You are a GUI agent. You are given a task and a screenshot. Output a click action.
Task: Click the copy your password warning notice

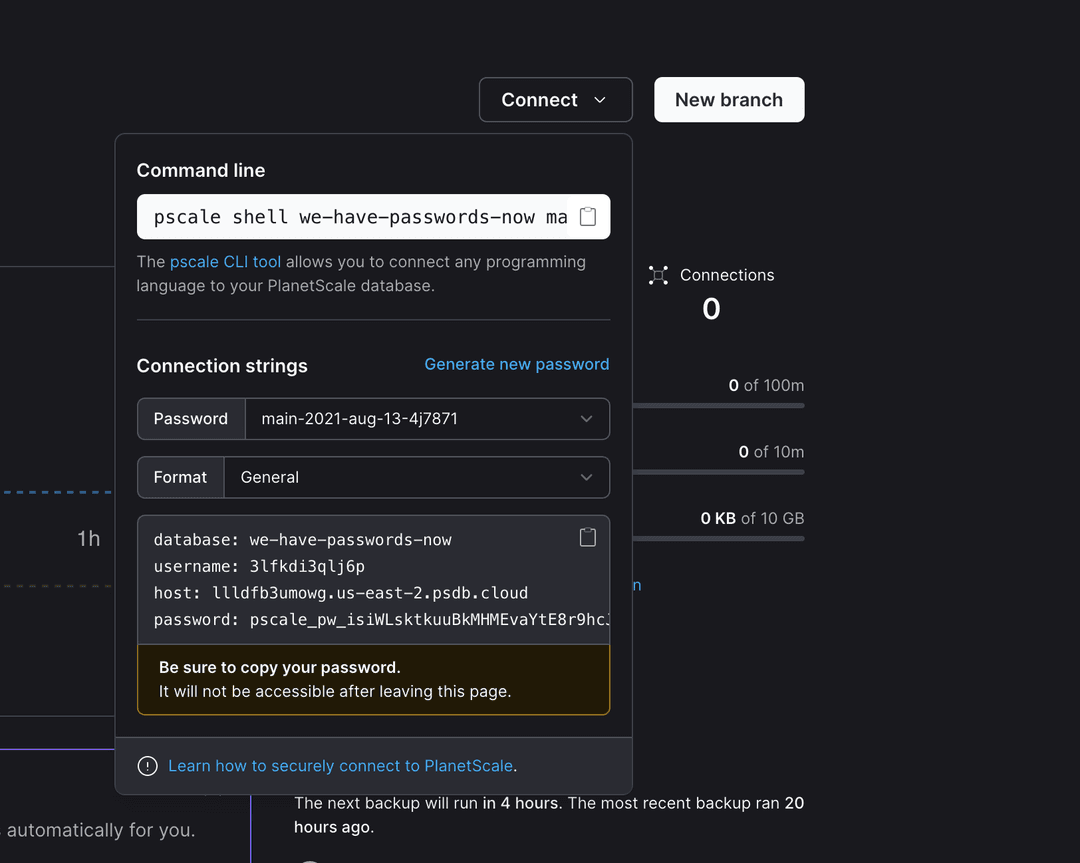pos(373,680)
